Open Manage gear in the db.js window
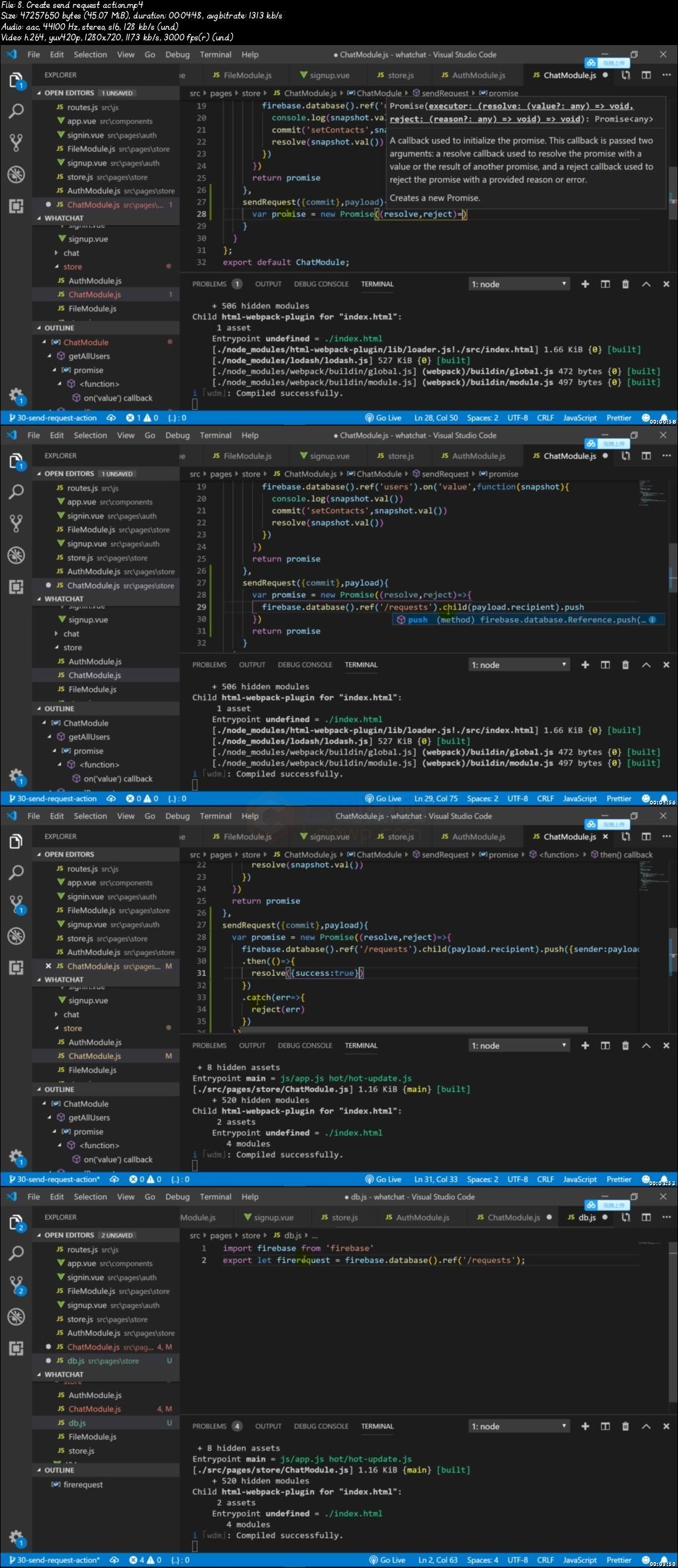Viewport: 678px width, 1568px height. pyautogui.click(x=16, y=1538)
